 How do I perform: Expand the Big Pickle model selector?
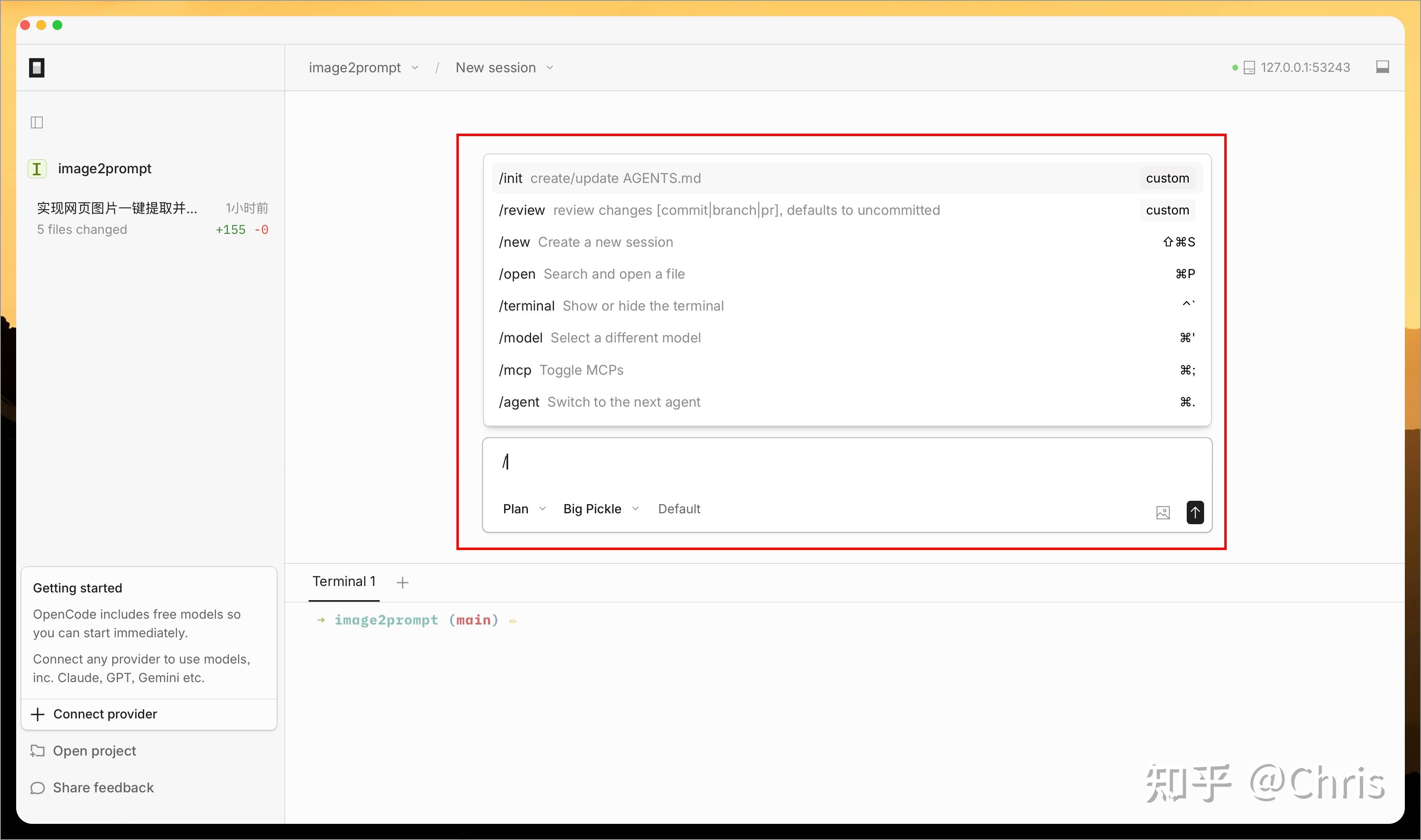coord(601,509)
